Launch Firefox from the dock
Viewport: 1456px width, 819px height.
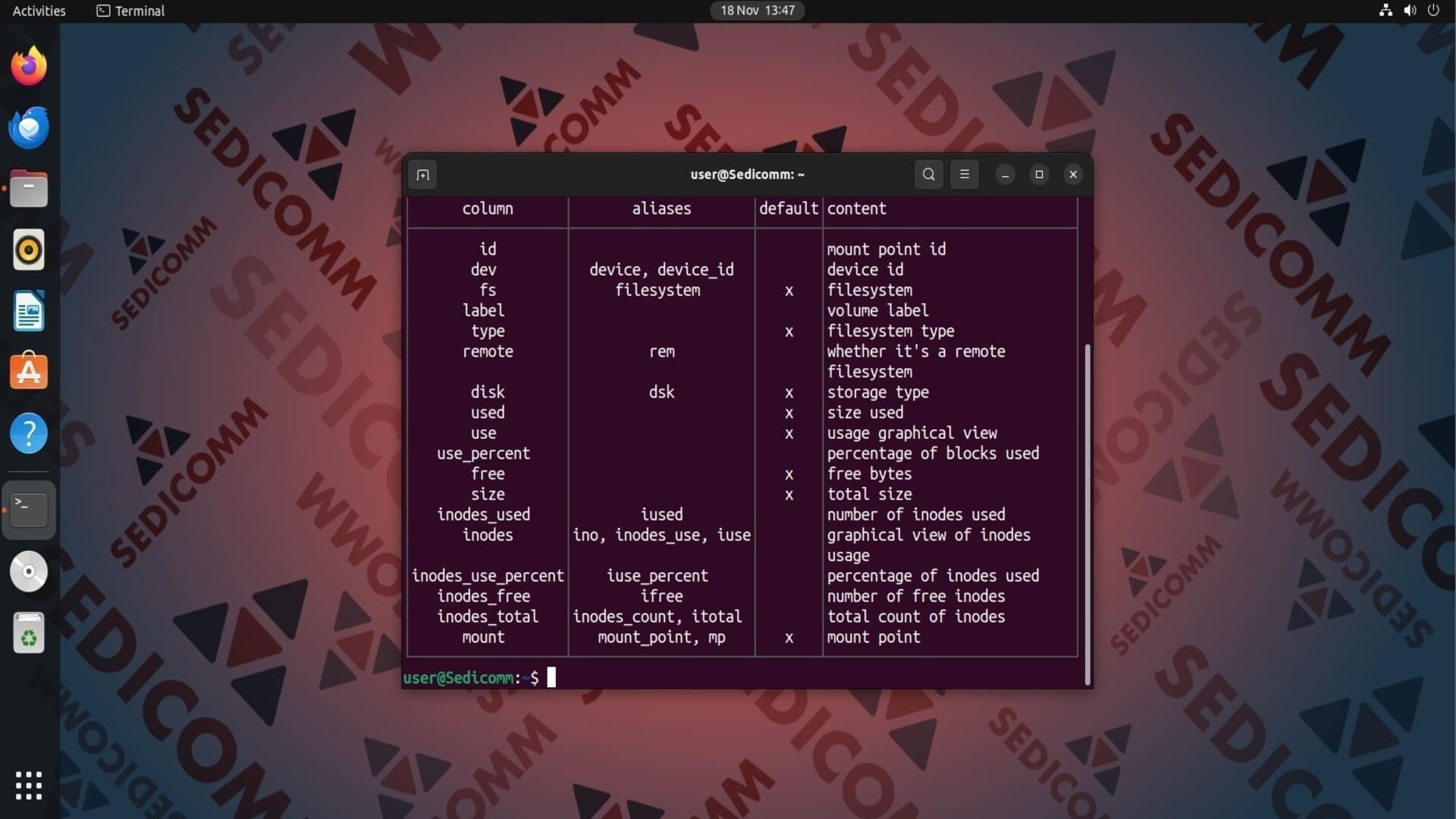coord(29,67)
